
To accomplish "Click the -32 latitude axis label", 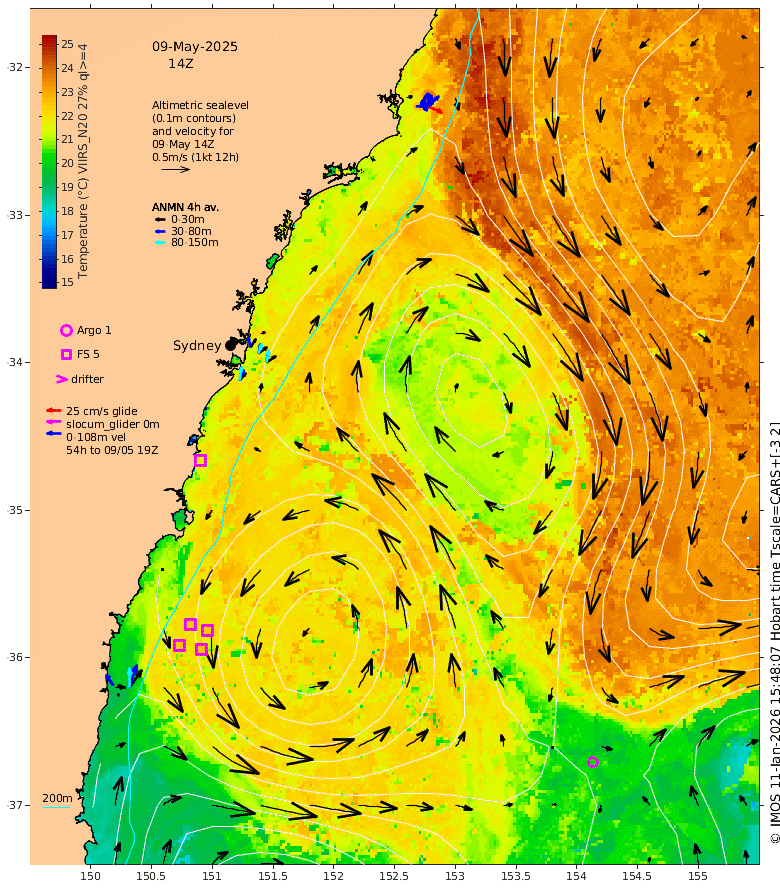I will tap(15, 67).
